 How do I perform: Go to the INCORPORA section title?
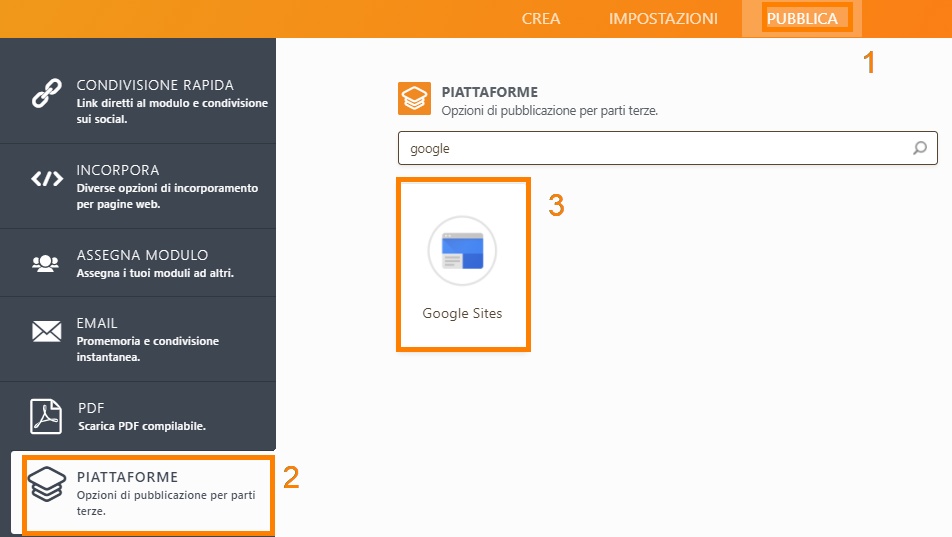(118, 170)
